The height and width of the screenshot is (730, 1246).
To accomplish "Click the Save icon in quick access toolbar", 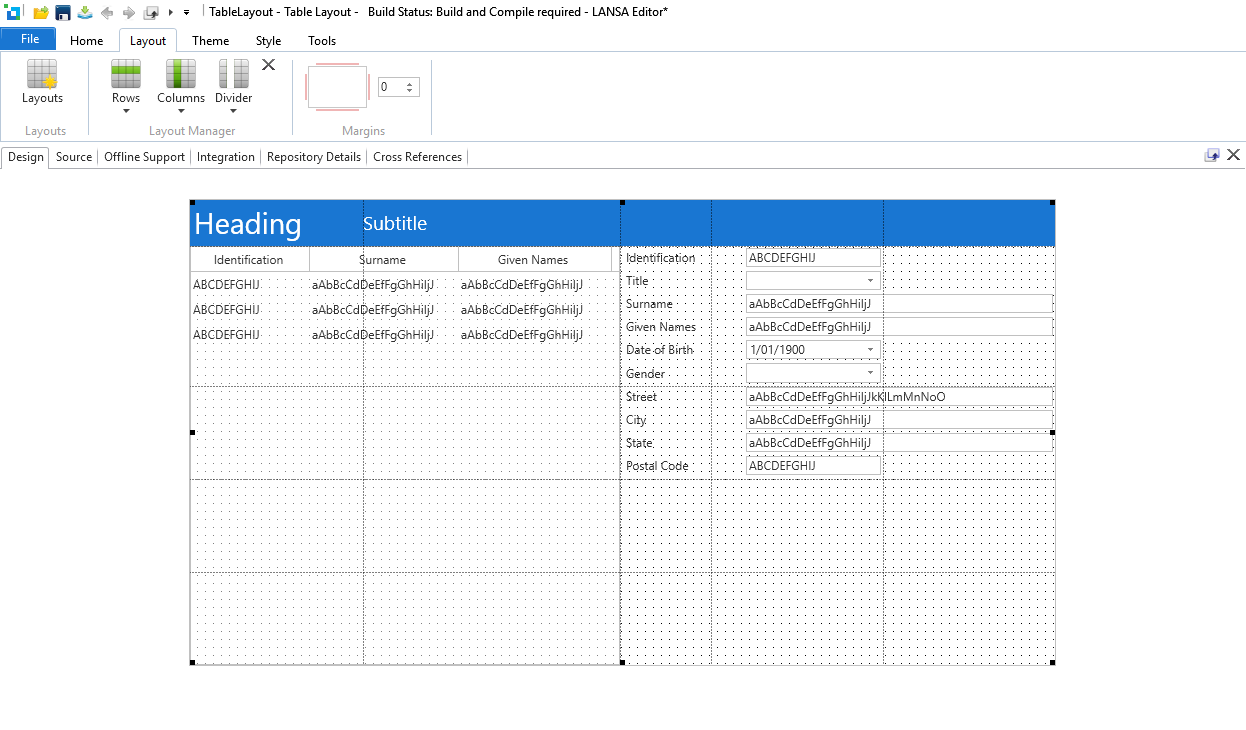I will (x=63, y=12).
